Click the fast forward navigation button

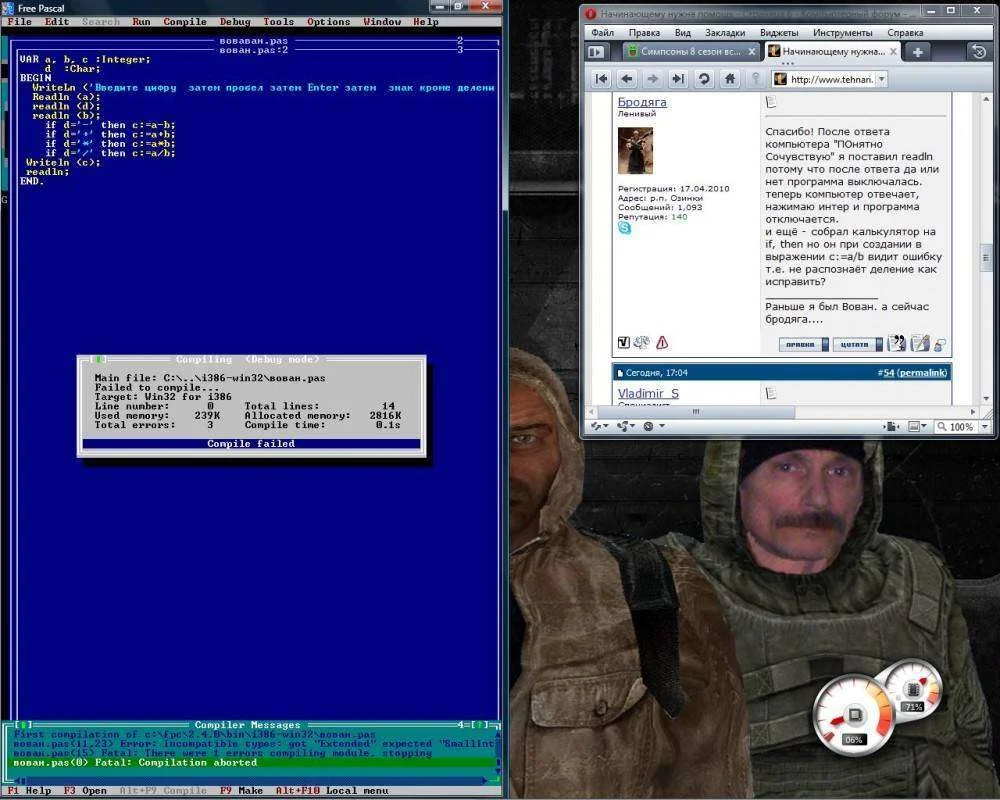pyautogui.click(x=678, y=79)
